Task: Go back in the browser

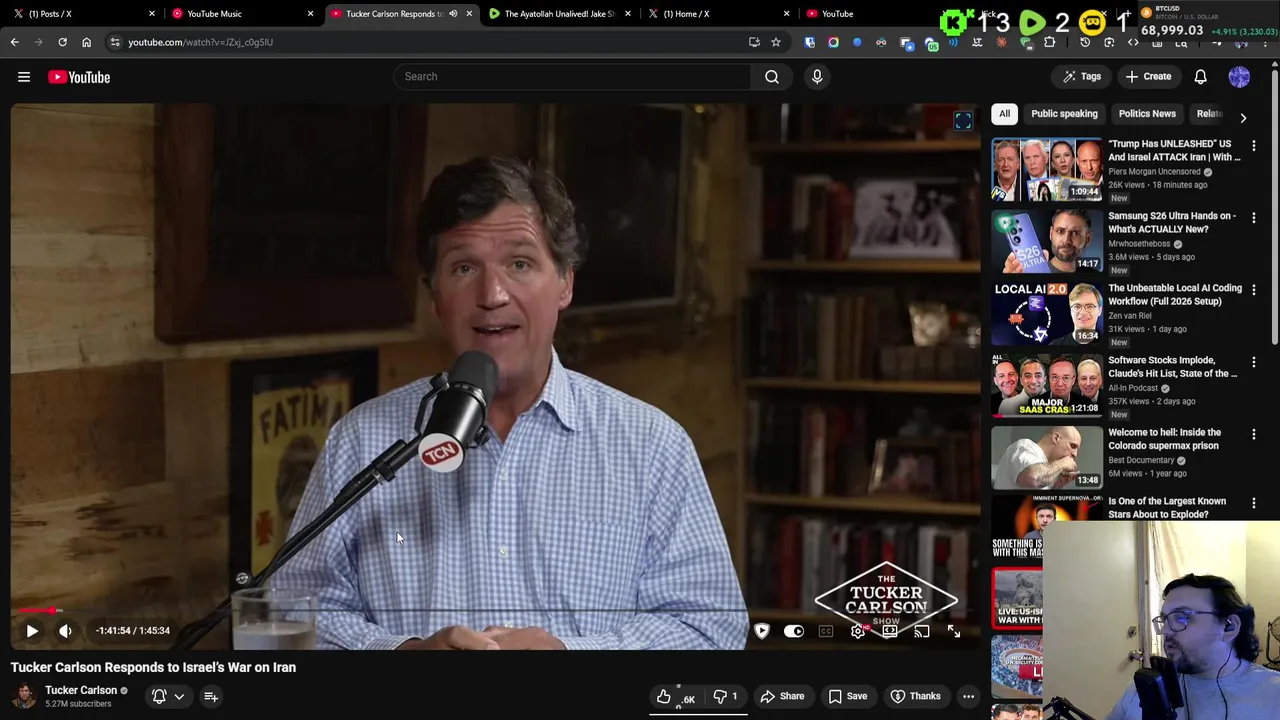Action: pos(15,42)
